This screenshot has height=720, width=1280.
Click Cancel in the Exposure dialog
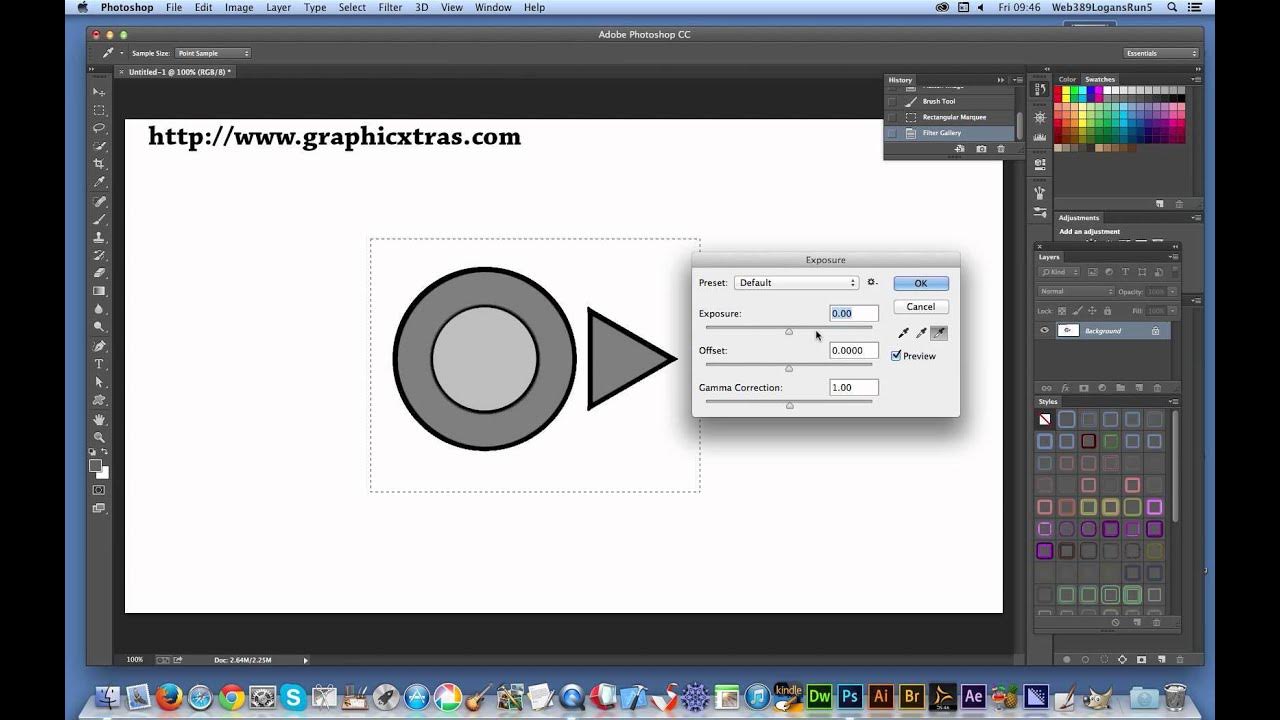click(921, 307)
